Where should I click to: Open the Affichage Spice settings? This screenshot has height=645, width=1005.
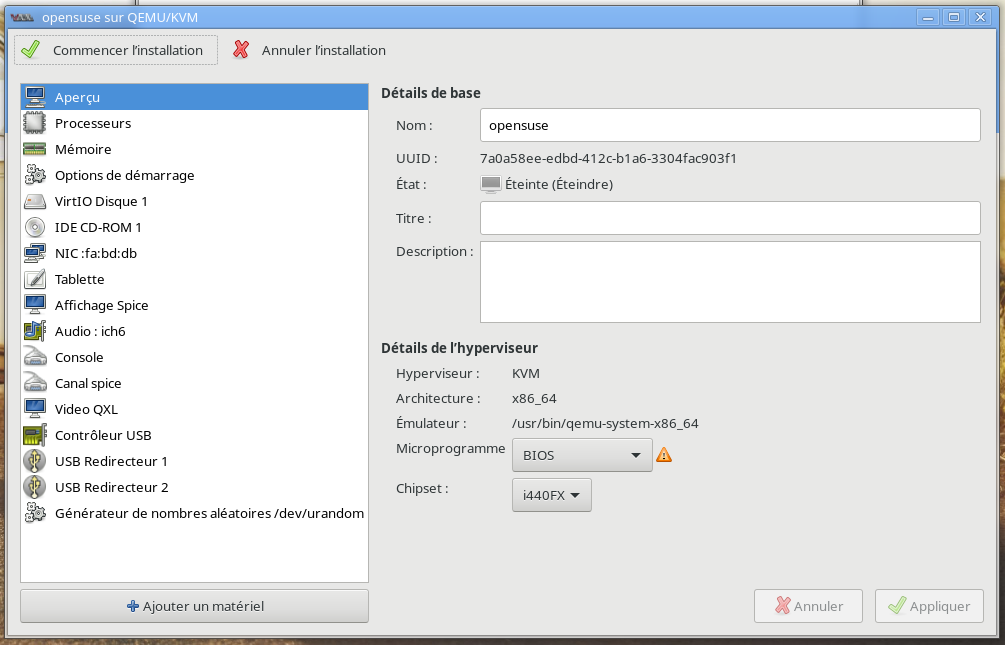click(x=101, y=305)
